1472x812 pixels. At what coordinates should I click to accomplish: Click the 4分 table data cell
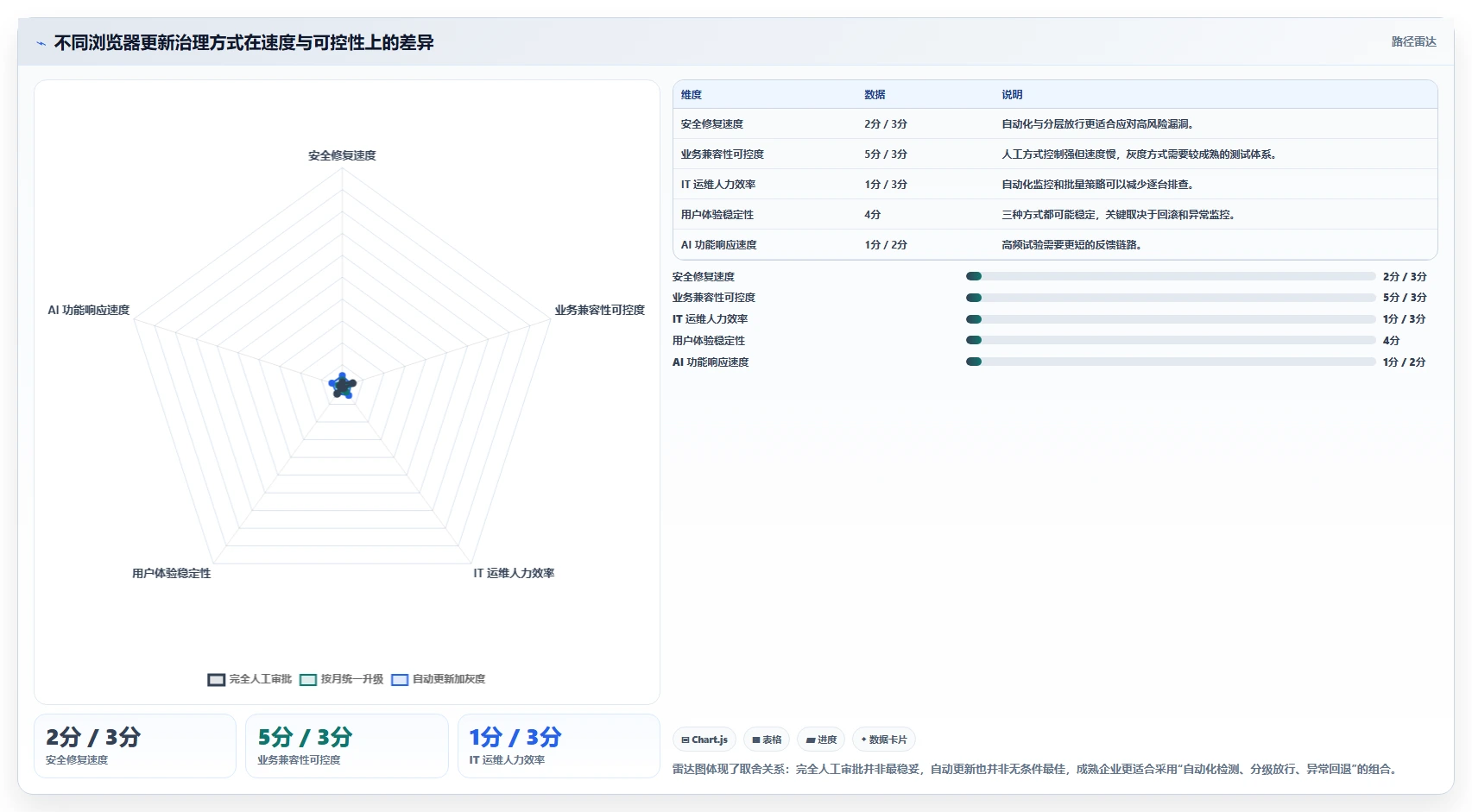[872, 215]
